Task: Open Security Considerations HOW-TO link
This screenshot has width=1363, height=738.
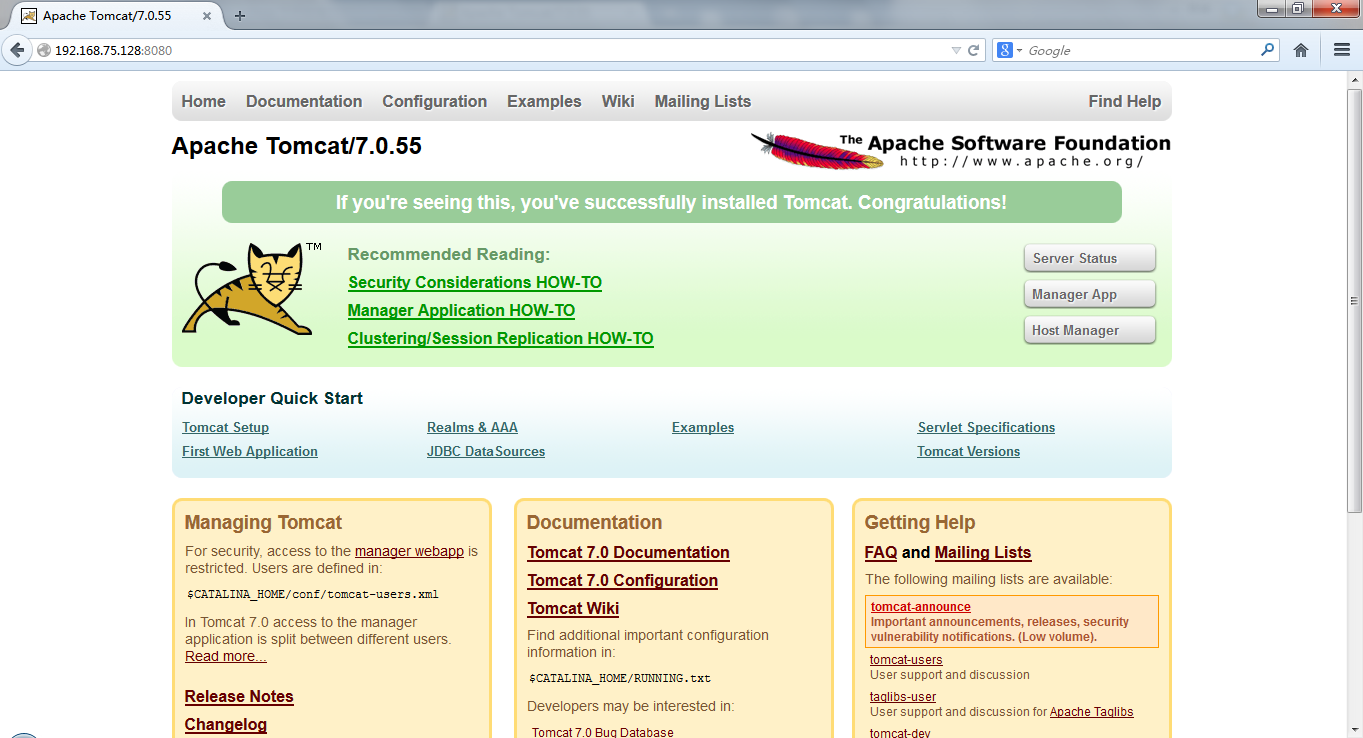Action: click(x=475, y=282)
